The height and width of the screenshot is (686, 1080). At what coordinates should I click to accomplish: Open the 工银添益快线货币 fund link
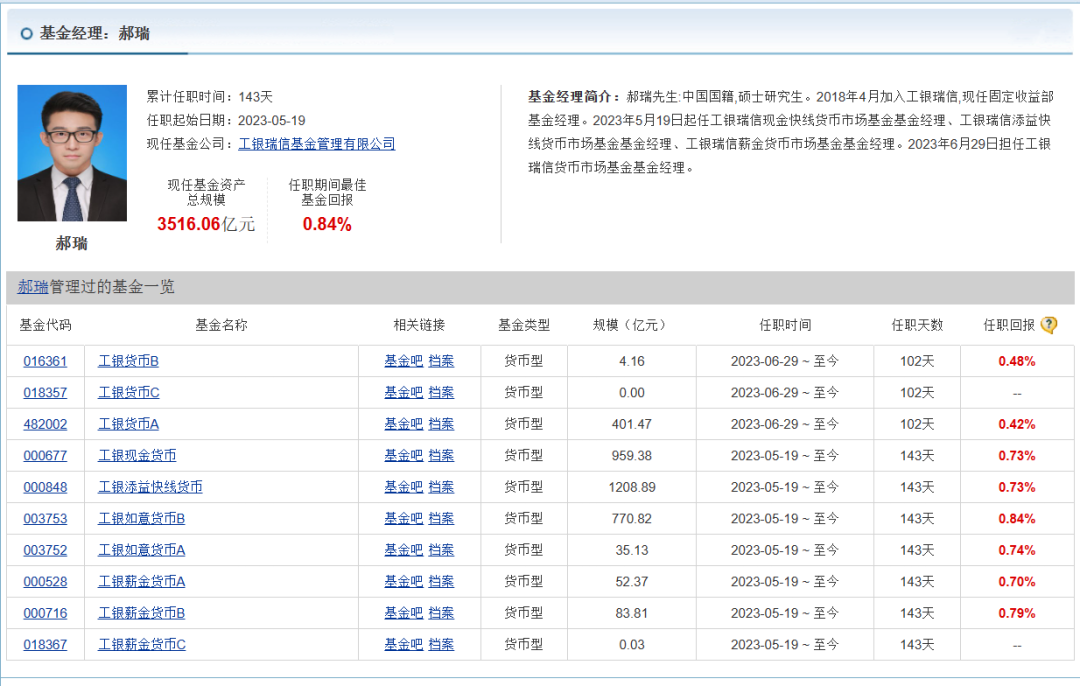point(150,487)
